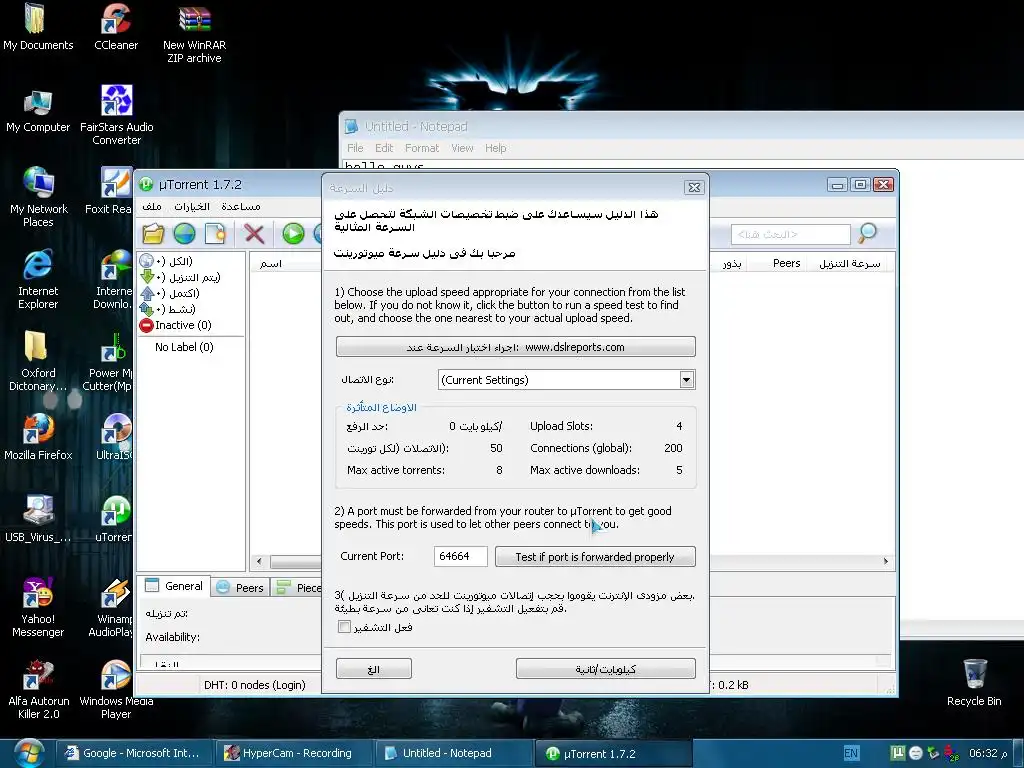Click the www.dslreports.com speed test button
The width and height of the screenshot is (1024, 768).
coord(515,347)
